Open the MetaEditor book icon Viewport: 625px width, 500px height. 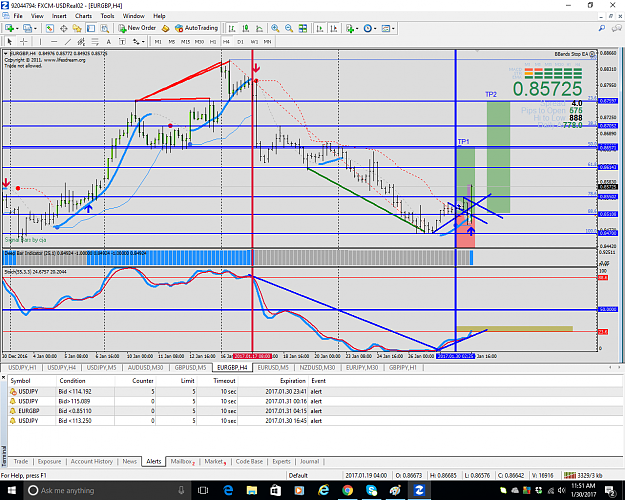point(166,28)
